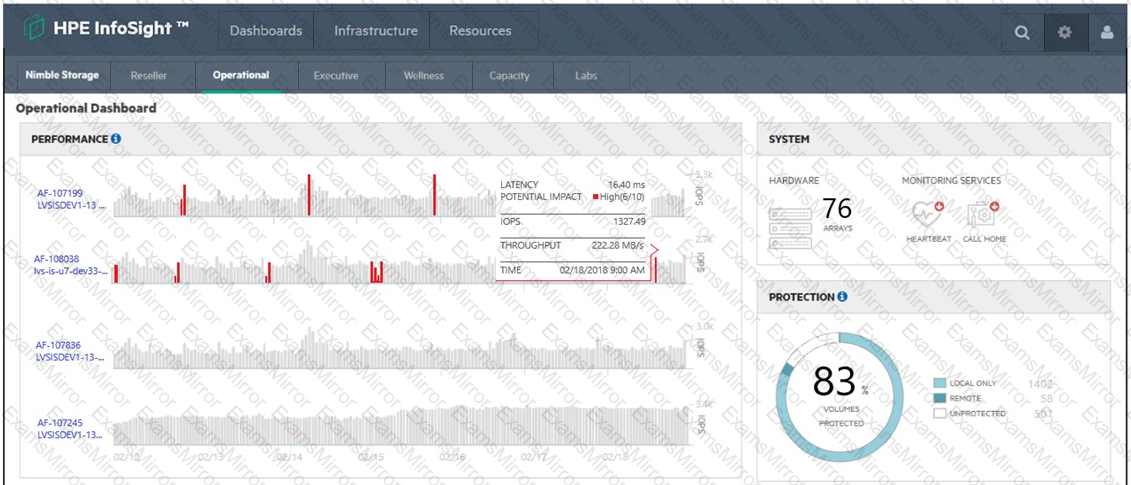This screenshot has width=1131, height=485.
Task: Switch to the Executive tab
Action: [x=336, y=75]
